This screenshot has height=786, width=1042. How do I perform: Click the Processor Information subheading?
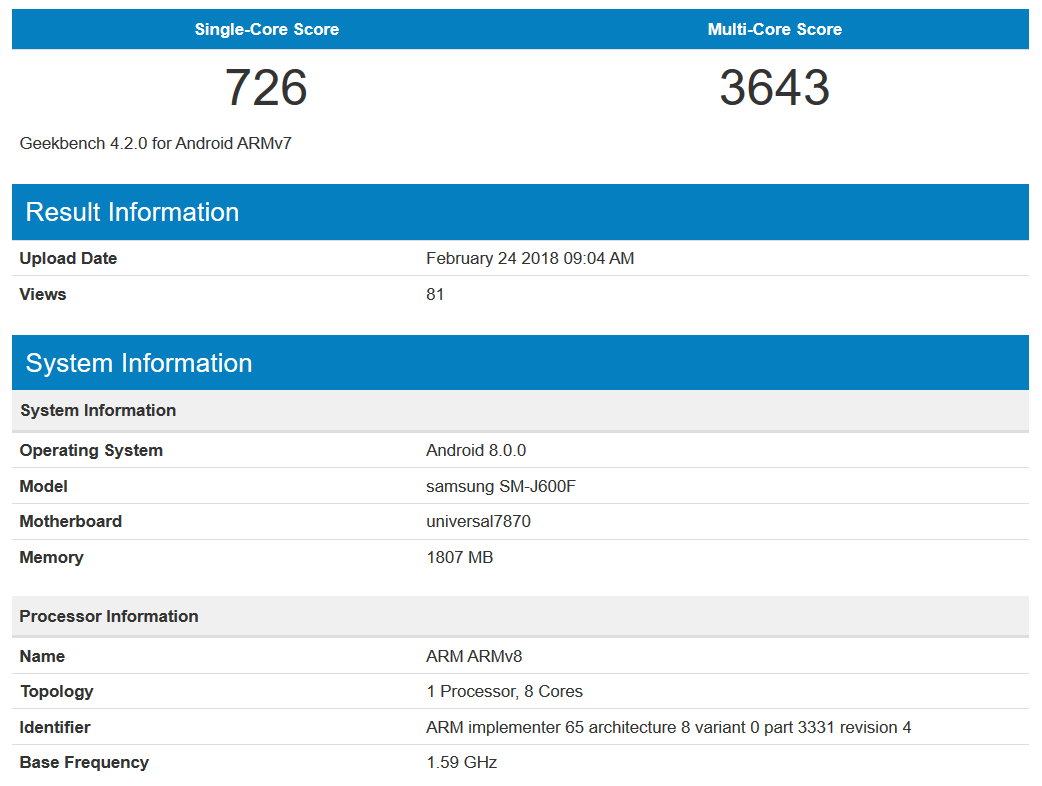coord(109,616)
